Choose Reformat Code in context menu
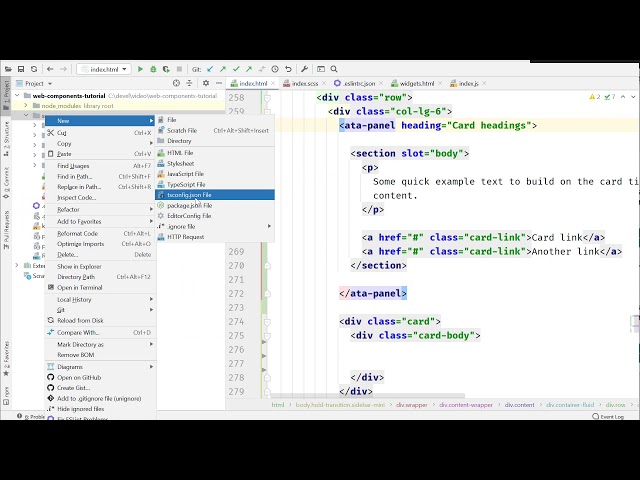 coord(100,233)
